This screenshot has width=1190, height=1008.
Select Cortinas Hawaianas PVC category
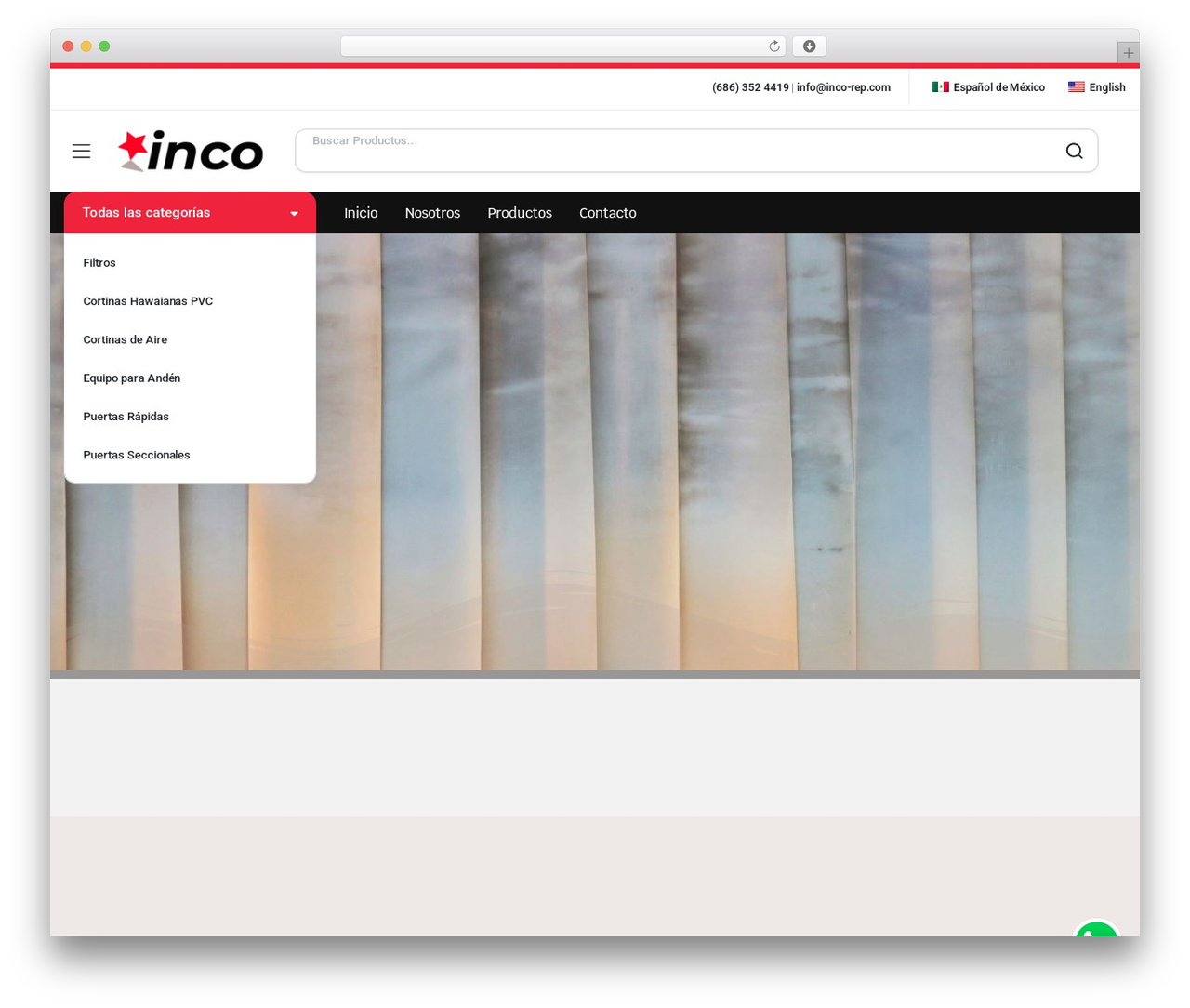click(x=148, y=301)
